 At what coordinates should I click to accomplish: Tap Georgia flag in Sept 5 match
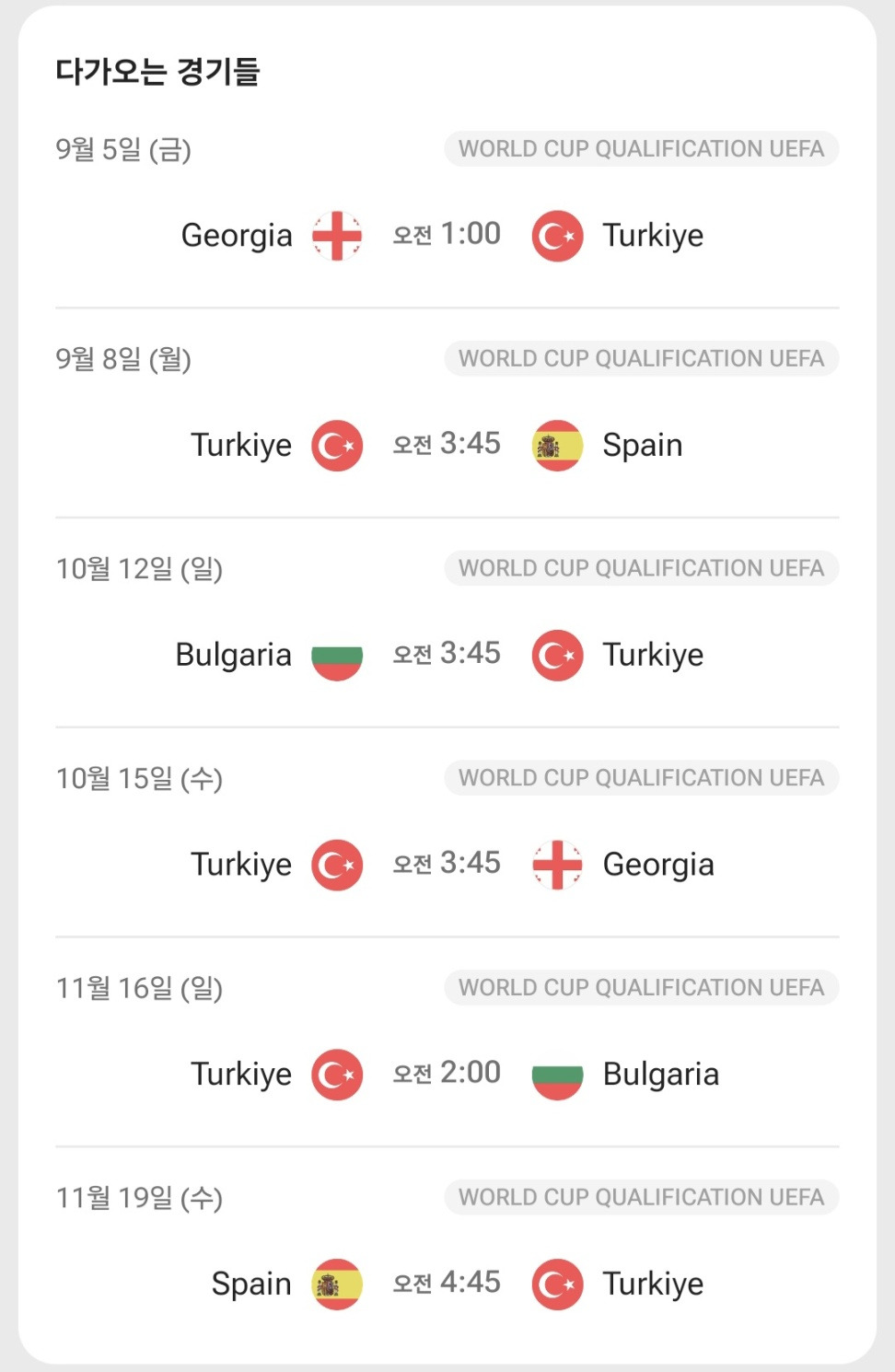pos(337,237)
